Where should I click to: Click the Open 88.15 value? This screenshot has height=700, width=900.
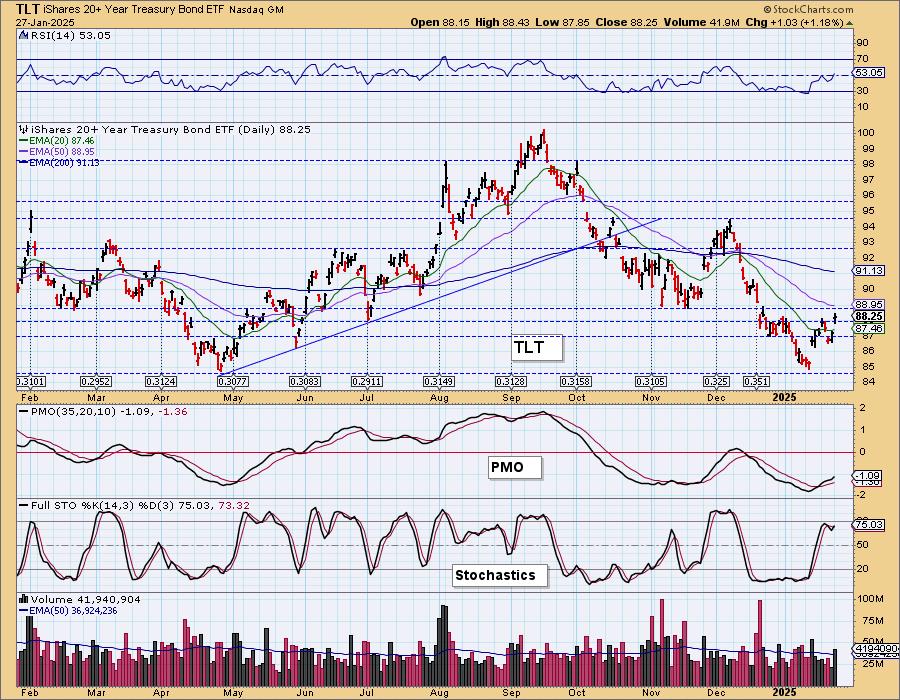point(440,22)
